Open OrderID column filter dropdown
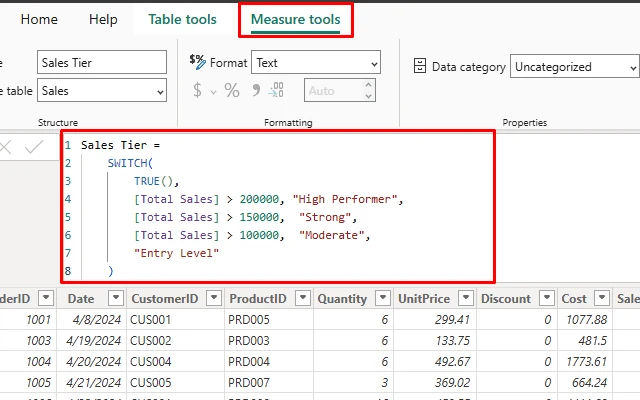Image resolution: width=640 pixels, height=400 pixels. 46,298
